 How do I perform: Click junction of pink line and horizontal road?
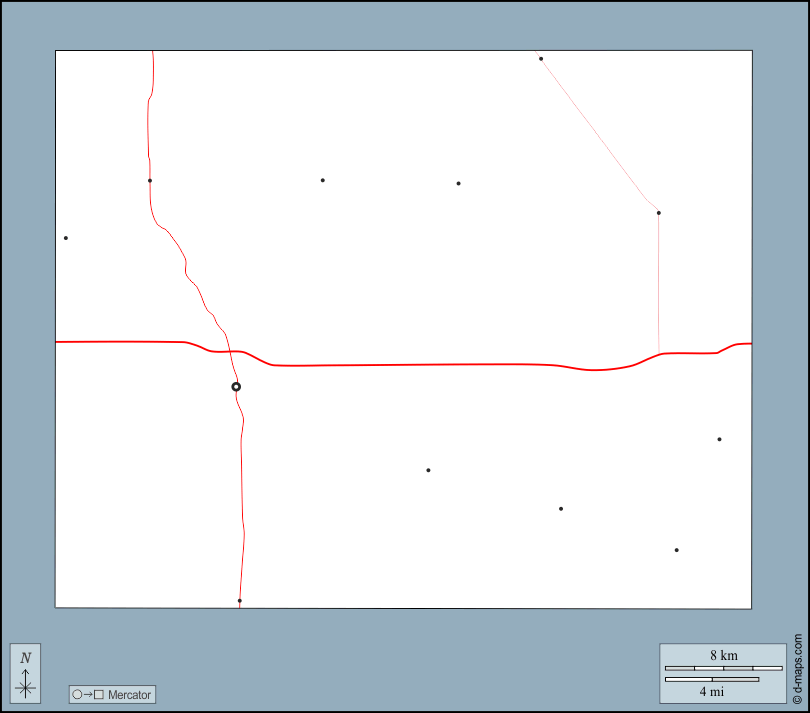(x=659, y=354)
